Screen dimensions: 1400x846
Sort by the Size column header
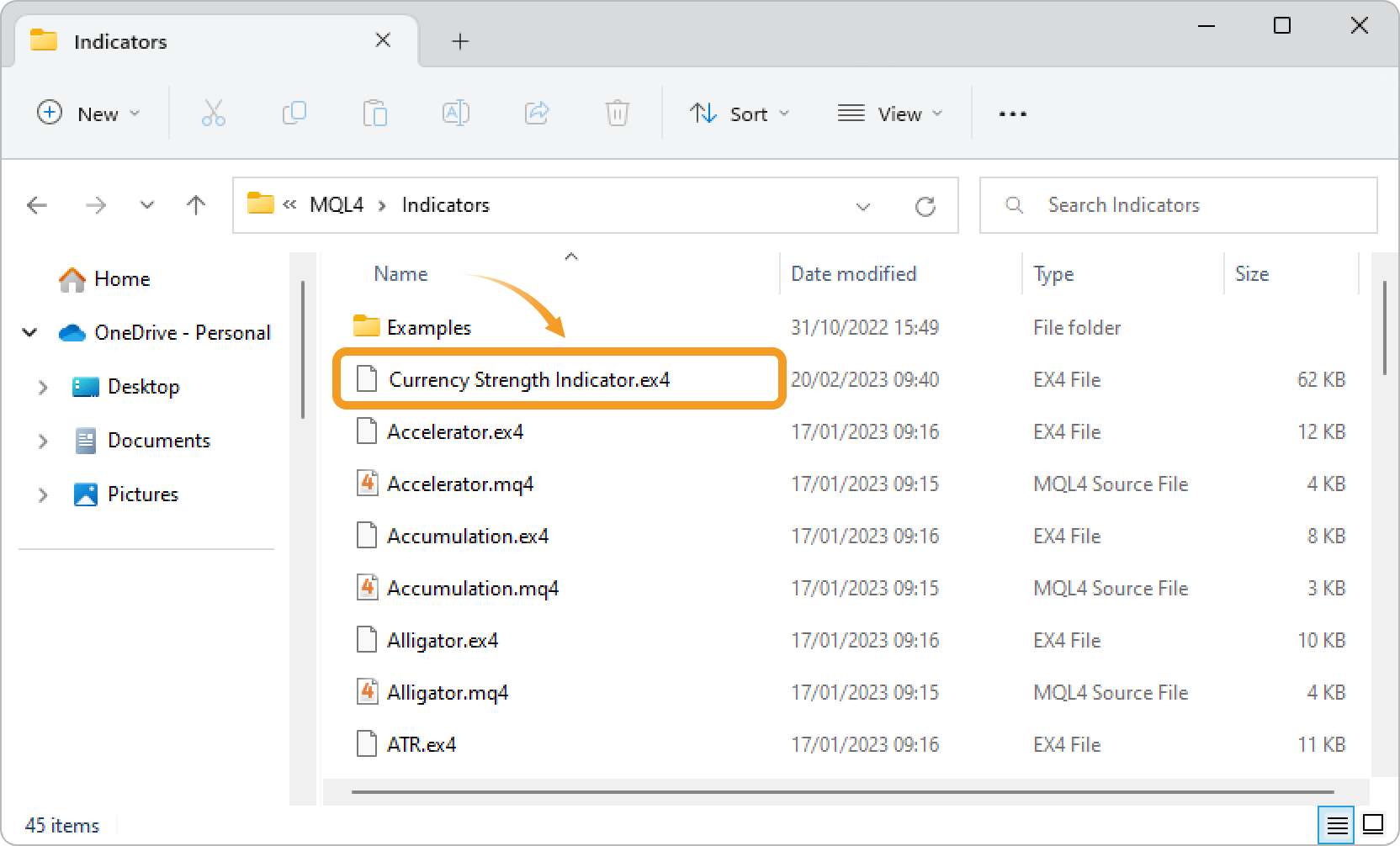(1252, 274)
